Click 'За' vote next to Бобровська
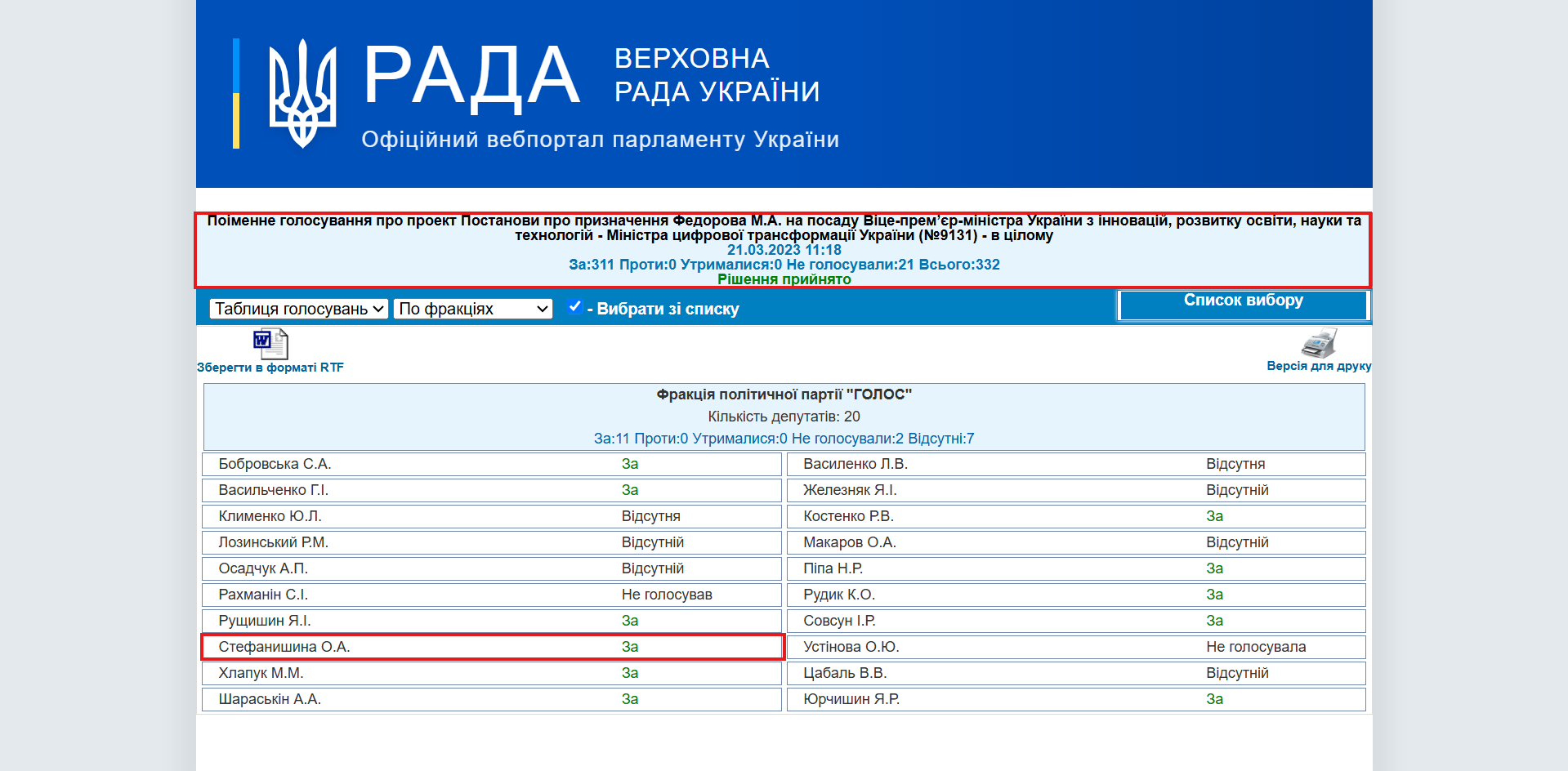1568x771 pixels. (x=630, y=464)
